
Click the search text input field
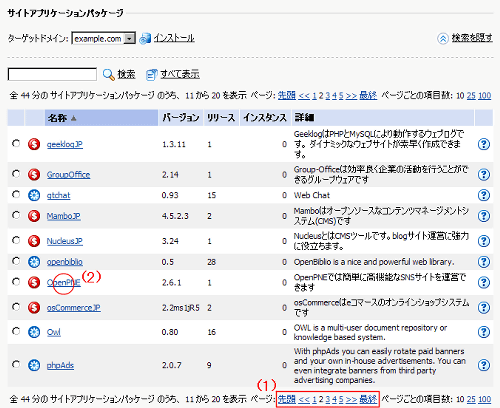(x=52, y=74)
